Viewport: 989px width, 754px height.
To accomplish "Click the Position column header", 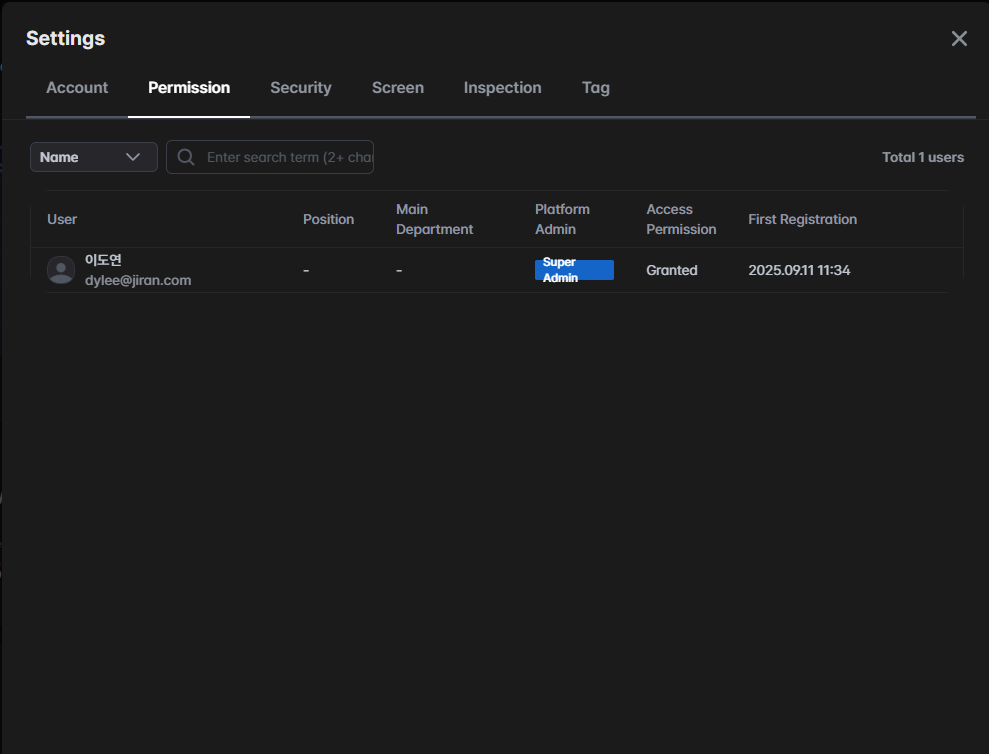I will (328, 219).
